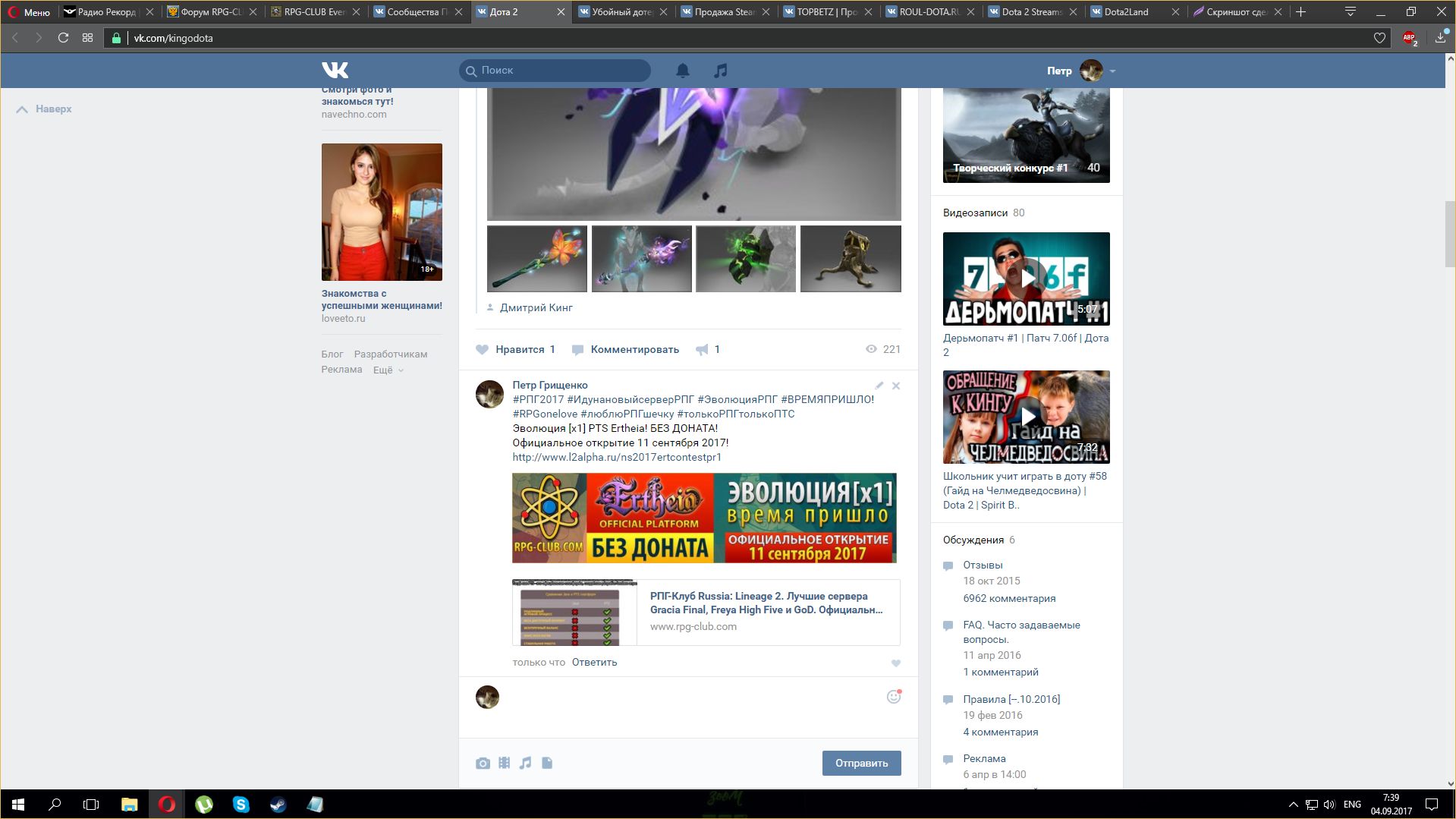Open the Adblock extension icon
Image resolution: width=1456 pixels, height=819 pixels.
(1409, 38)
